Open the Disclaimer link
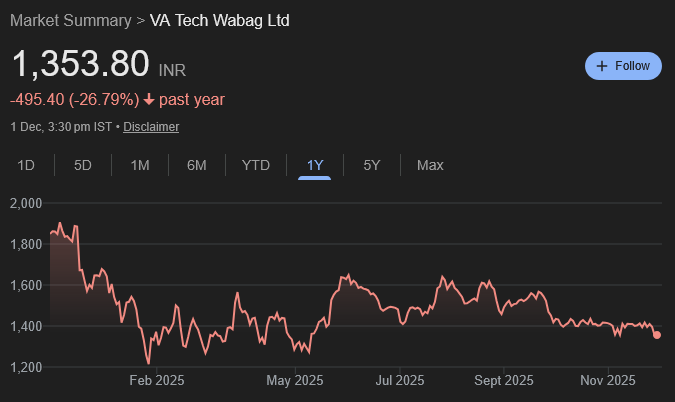The width and height of the screenshot is (675, 402). [x=151, y=127]
